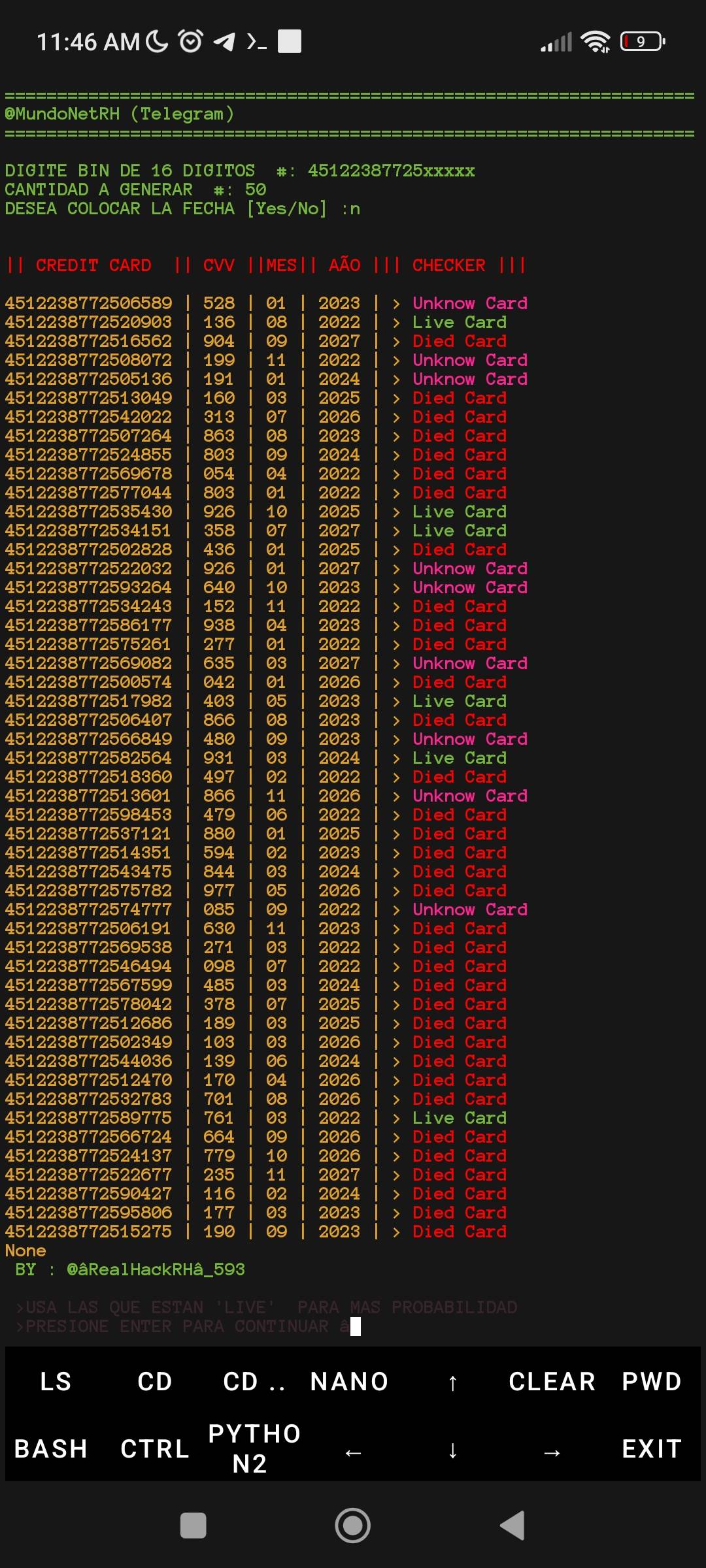Tap the terminal prompt notification icon
The image size is (706, 1568).
[256, 42]
